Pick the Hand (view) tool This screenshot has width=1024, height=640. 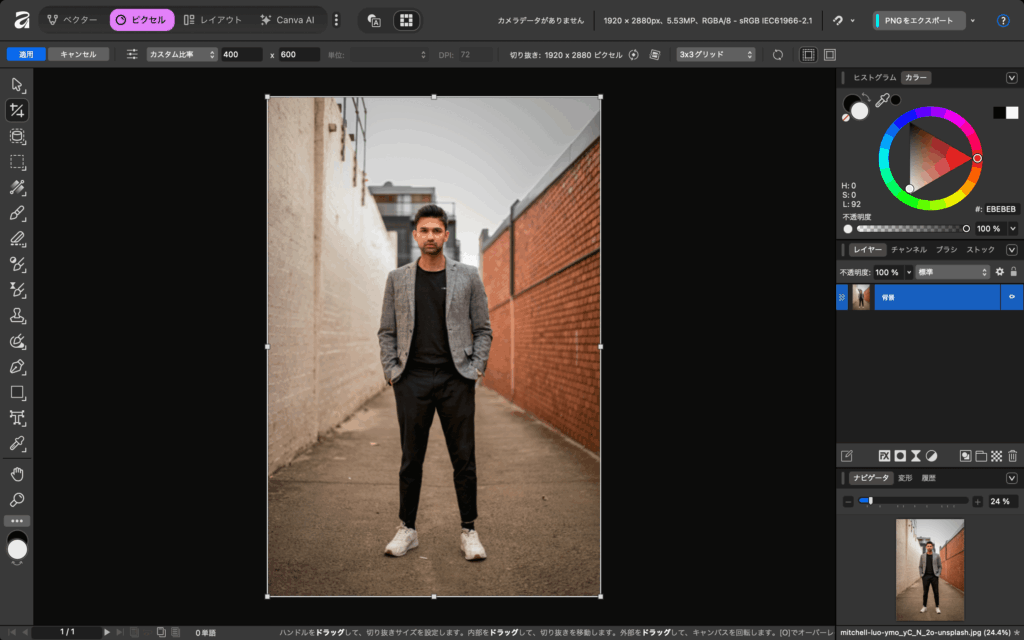click(x=17, y=473)
